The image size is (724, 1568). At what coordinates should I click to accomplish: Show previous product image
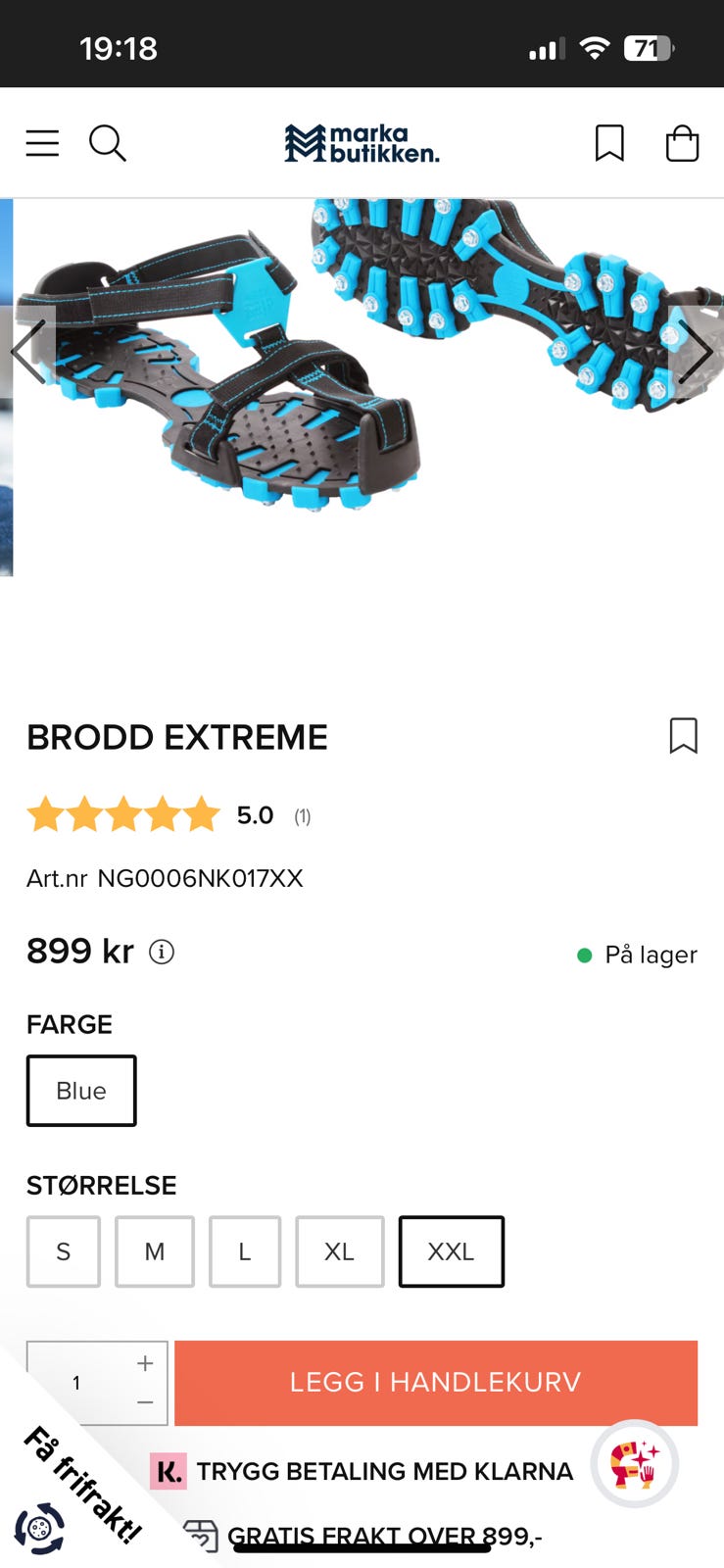[x=27, y=351]
